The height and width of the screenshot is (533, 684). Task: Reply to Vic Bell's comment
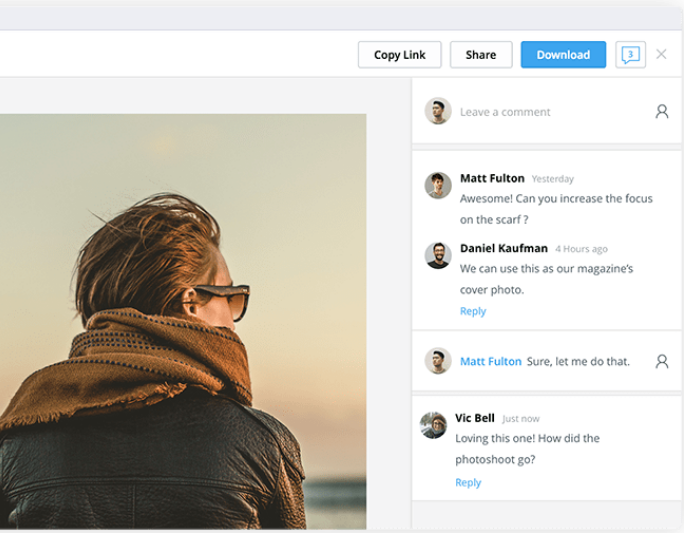click(468, 482)
